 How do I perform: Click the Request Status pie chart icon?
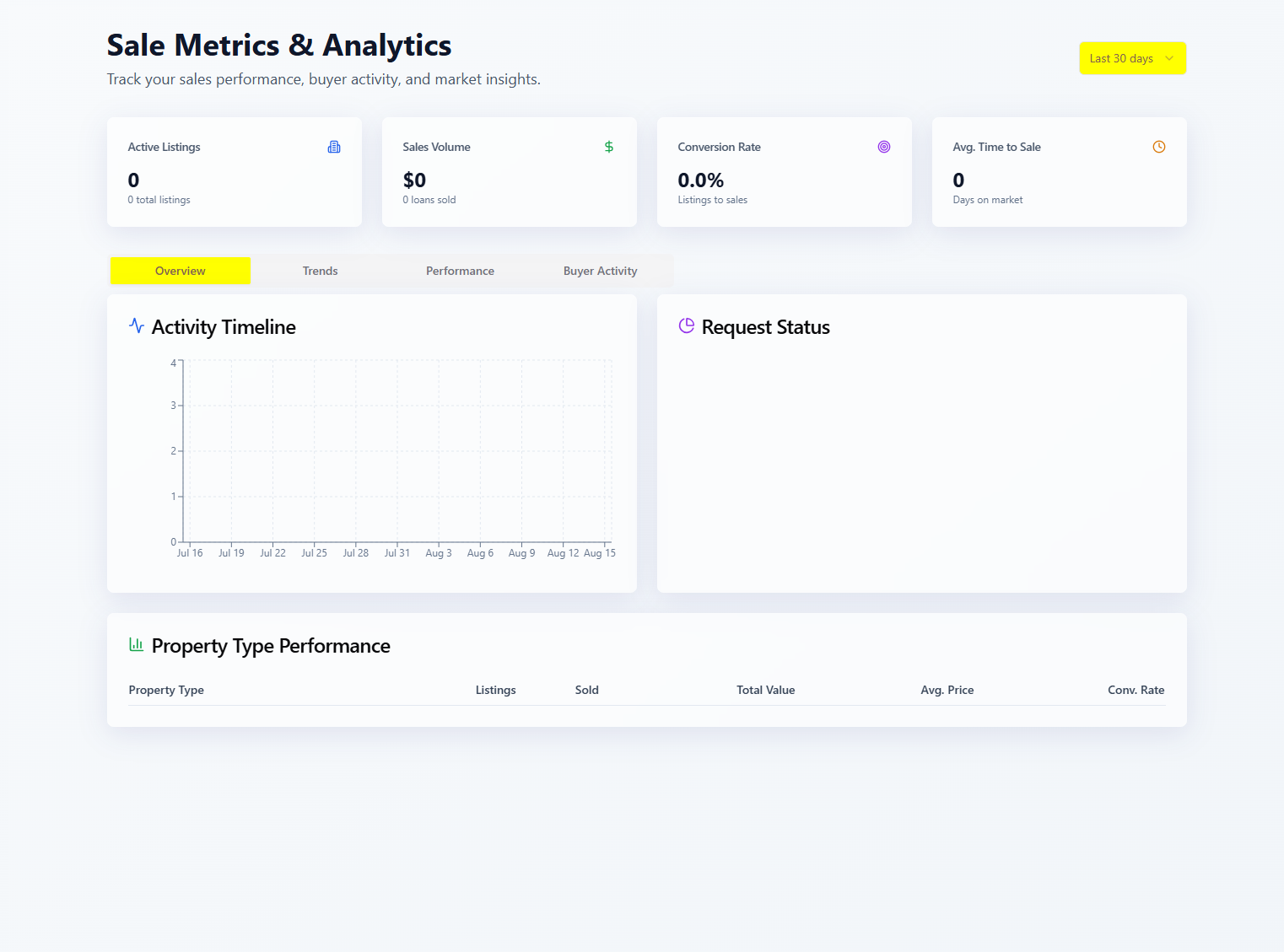(x=687, y=325)
